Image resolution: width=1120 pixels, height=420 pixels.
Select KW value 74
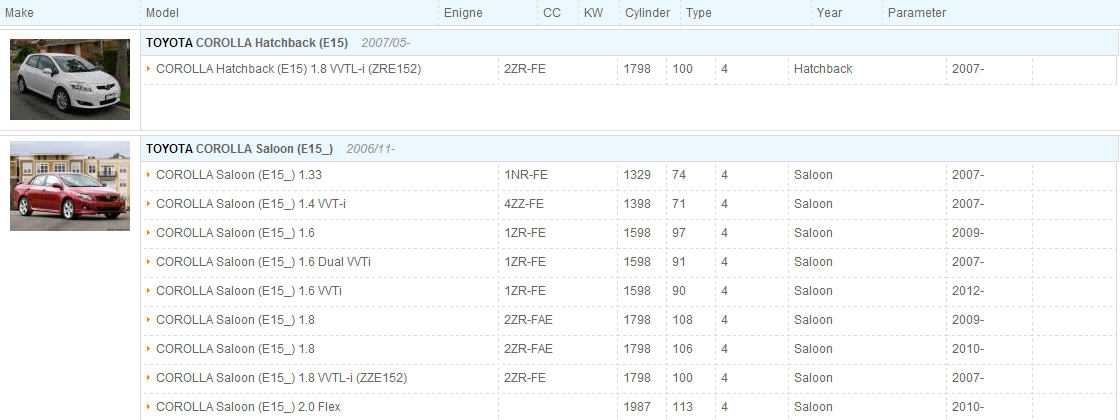tap(679, 175)
